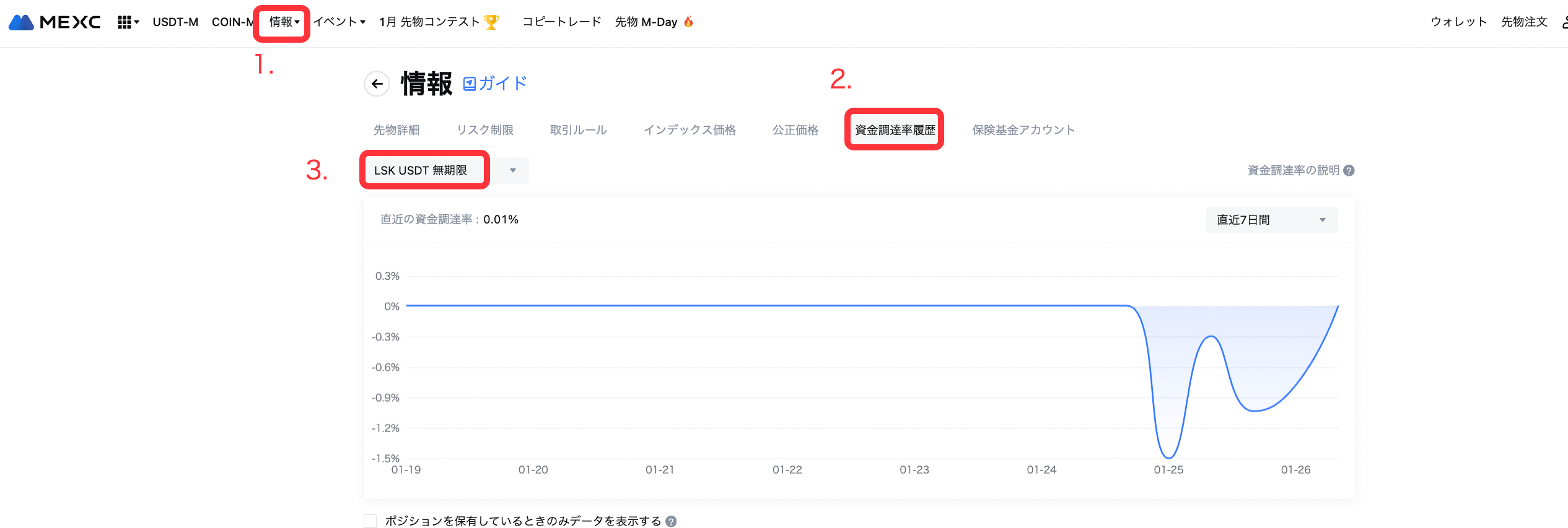Click the guide icon beside ガイド
Screen dimensions: 1568x528
pyautogui.click(x=470, y=84)
